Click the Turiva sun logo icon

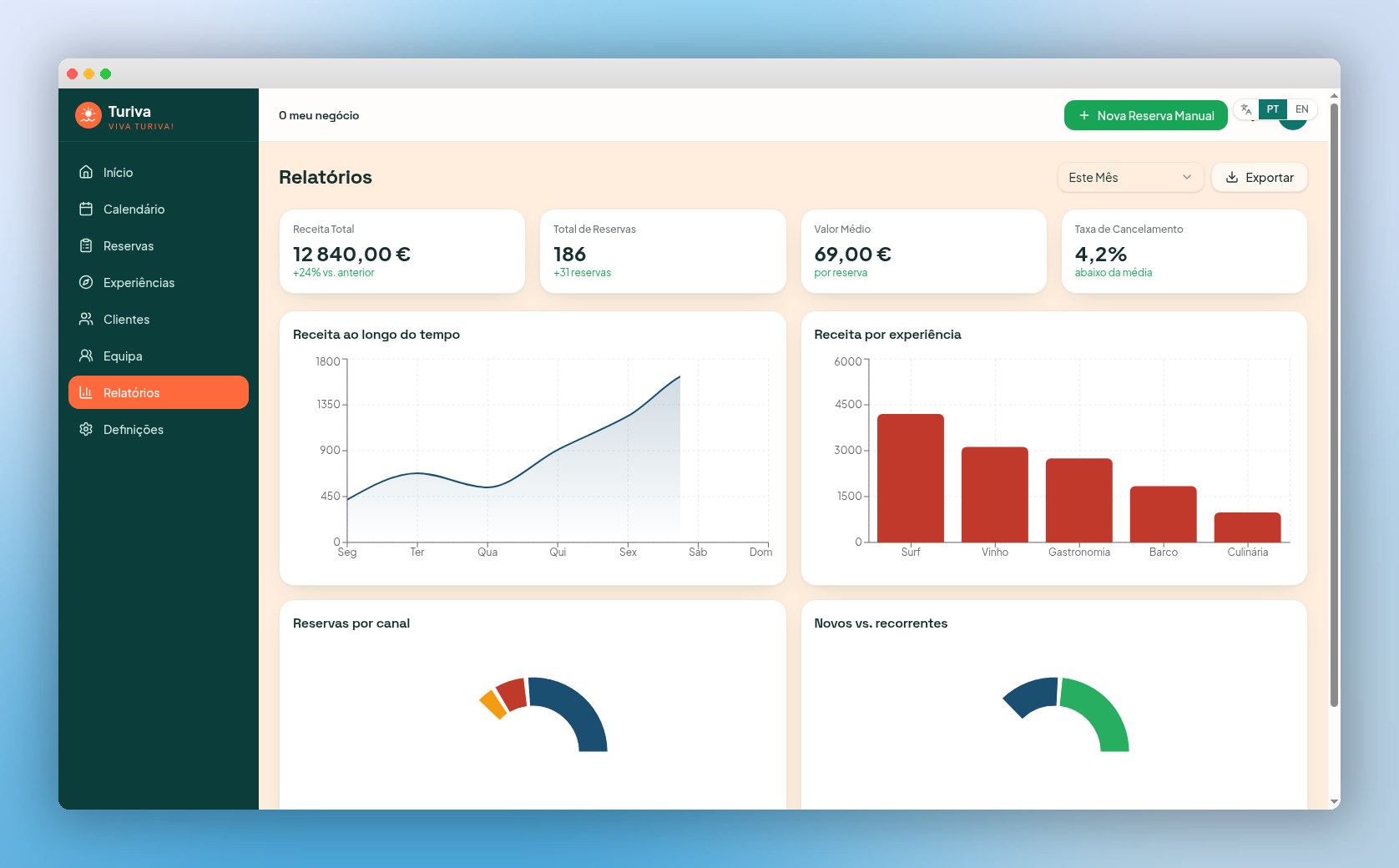[x=88, y=115]
